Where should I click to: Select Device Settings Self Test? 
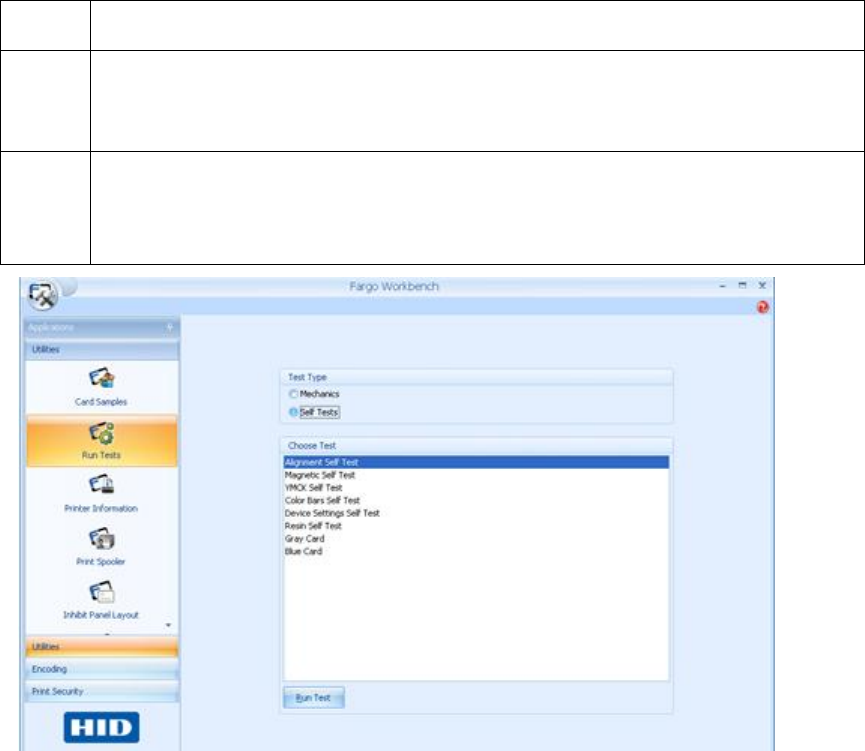point(476,513)
